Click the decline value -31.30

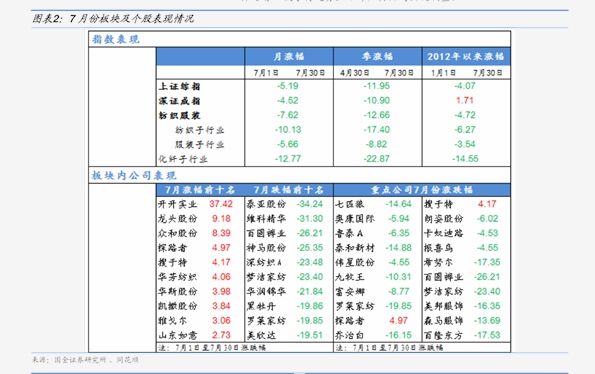click(310, 219)
